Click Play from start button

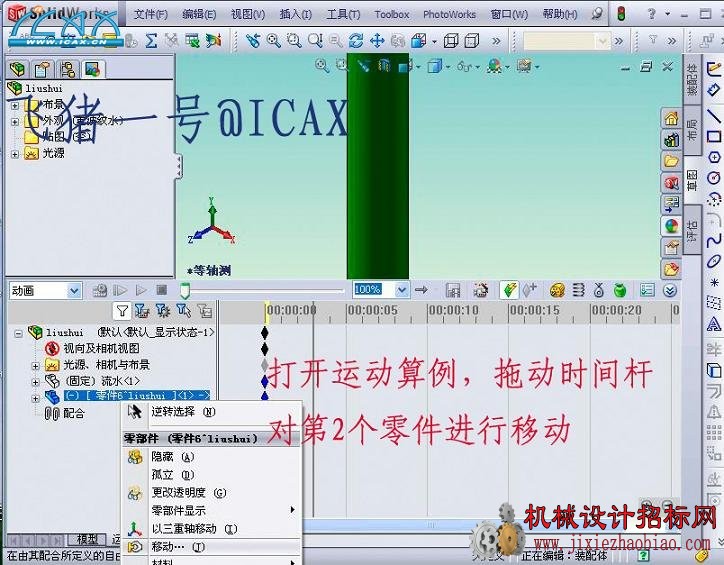click(120, 290)
